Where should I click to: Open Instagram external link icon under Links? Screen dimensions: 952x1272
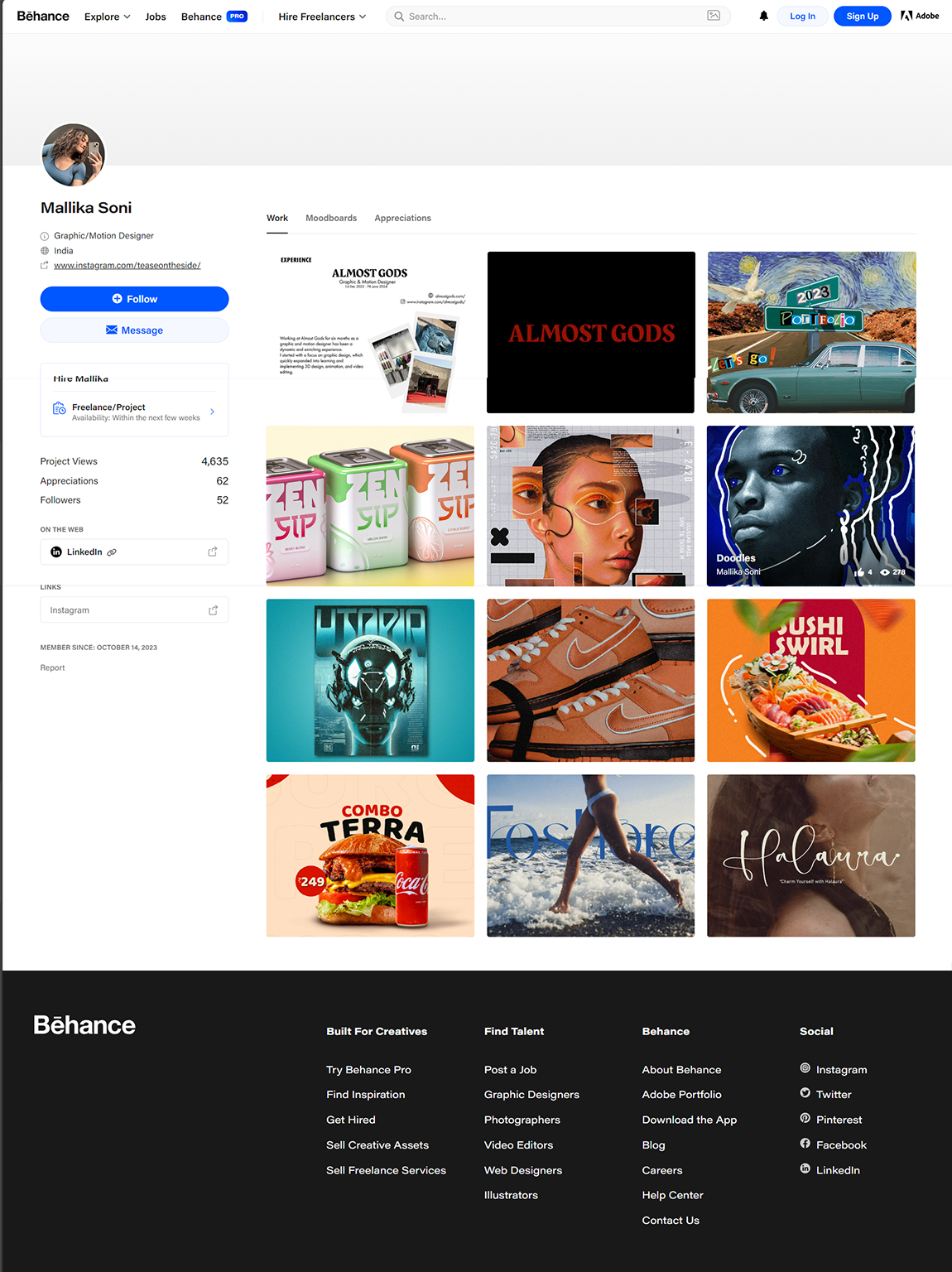[x=213, y=610]
